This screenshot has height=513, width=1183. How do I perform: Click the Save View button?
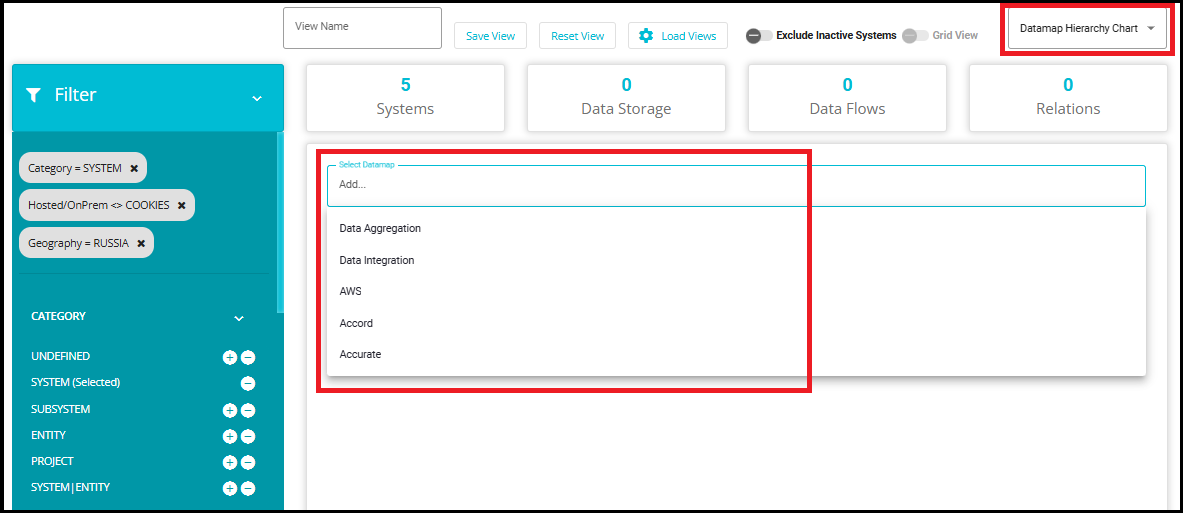(490, 36)
